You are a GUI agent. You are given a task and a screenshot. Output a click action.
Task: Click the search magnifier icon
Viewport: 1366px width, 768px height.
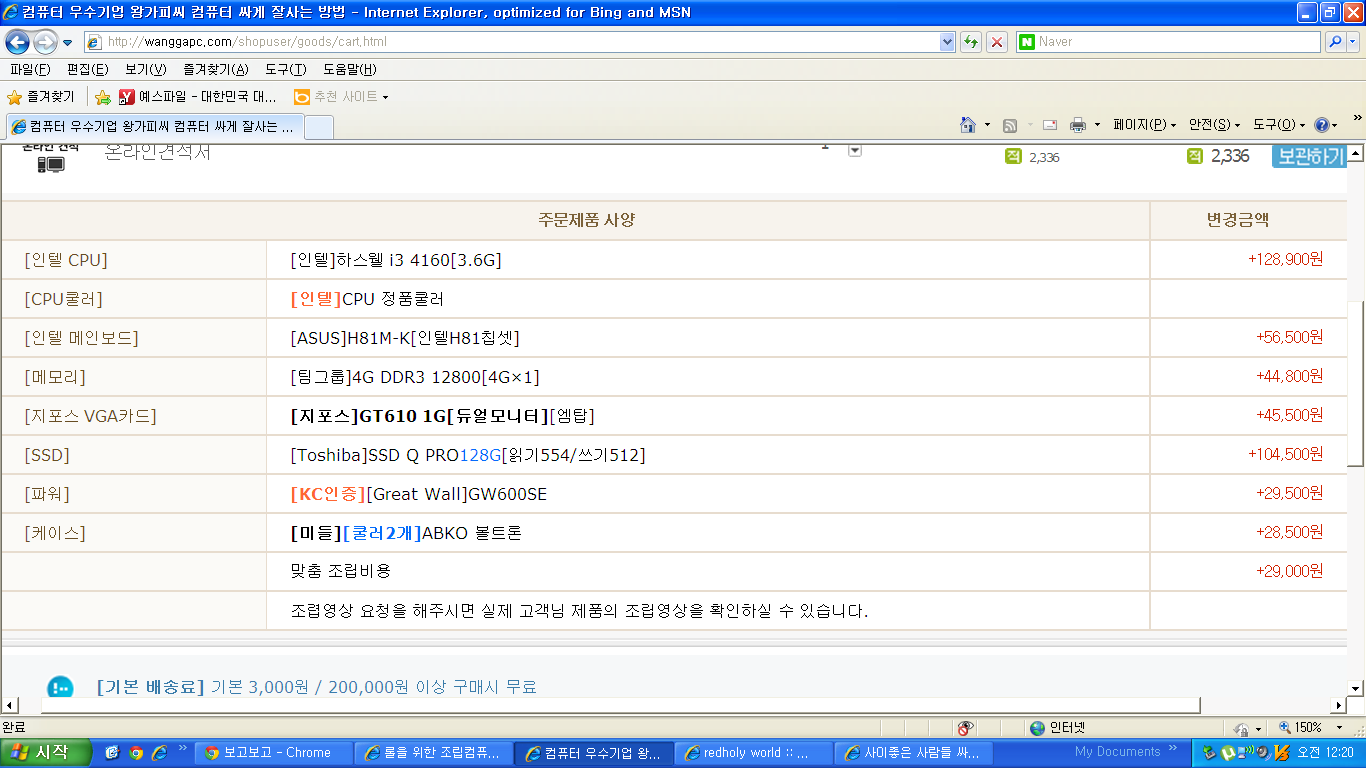tap(1335, 42)
